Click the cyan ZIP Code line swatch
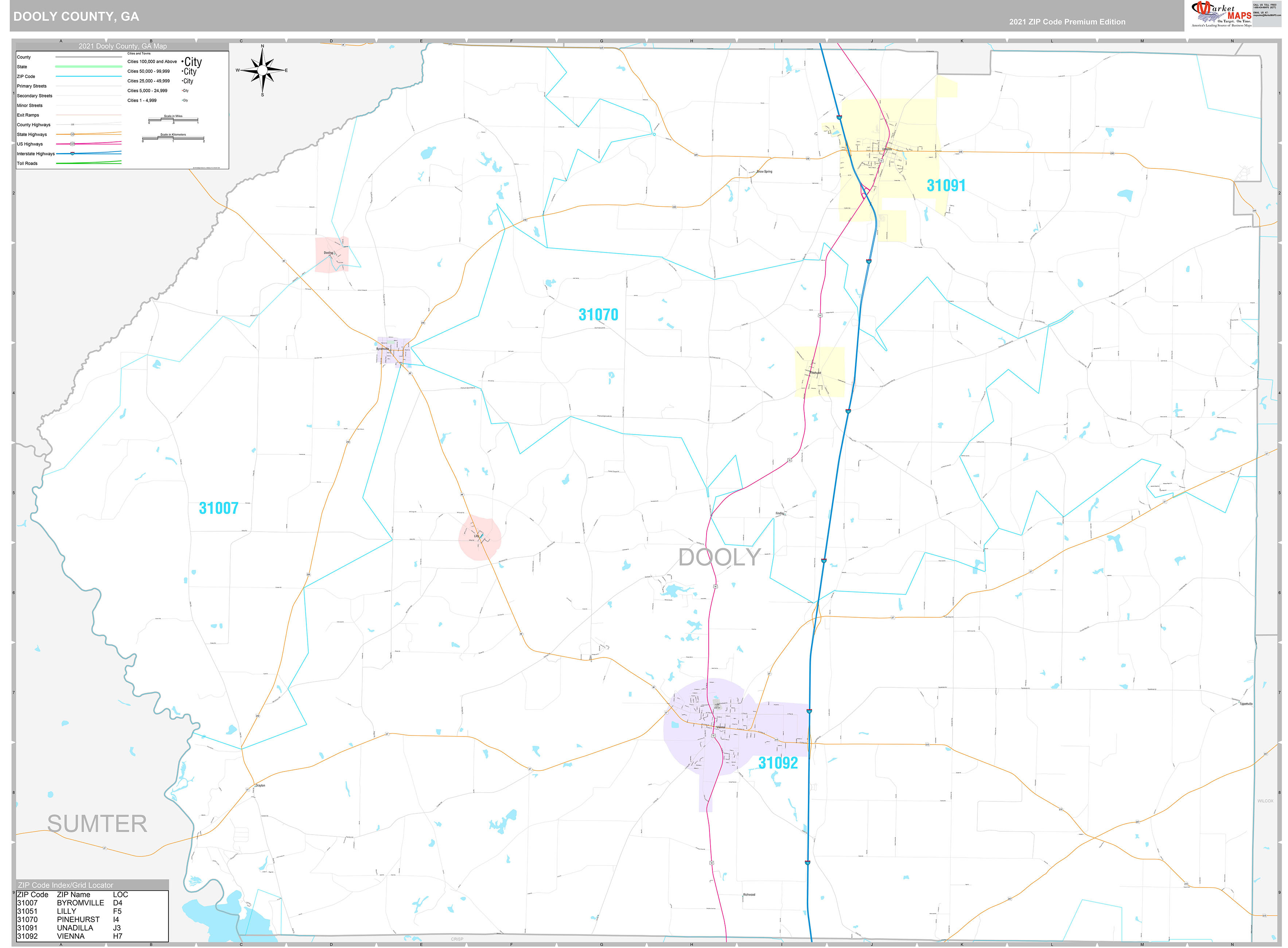Viewport: 1288px width, 948px height. [88, 76]
